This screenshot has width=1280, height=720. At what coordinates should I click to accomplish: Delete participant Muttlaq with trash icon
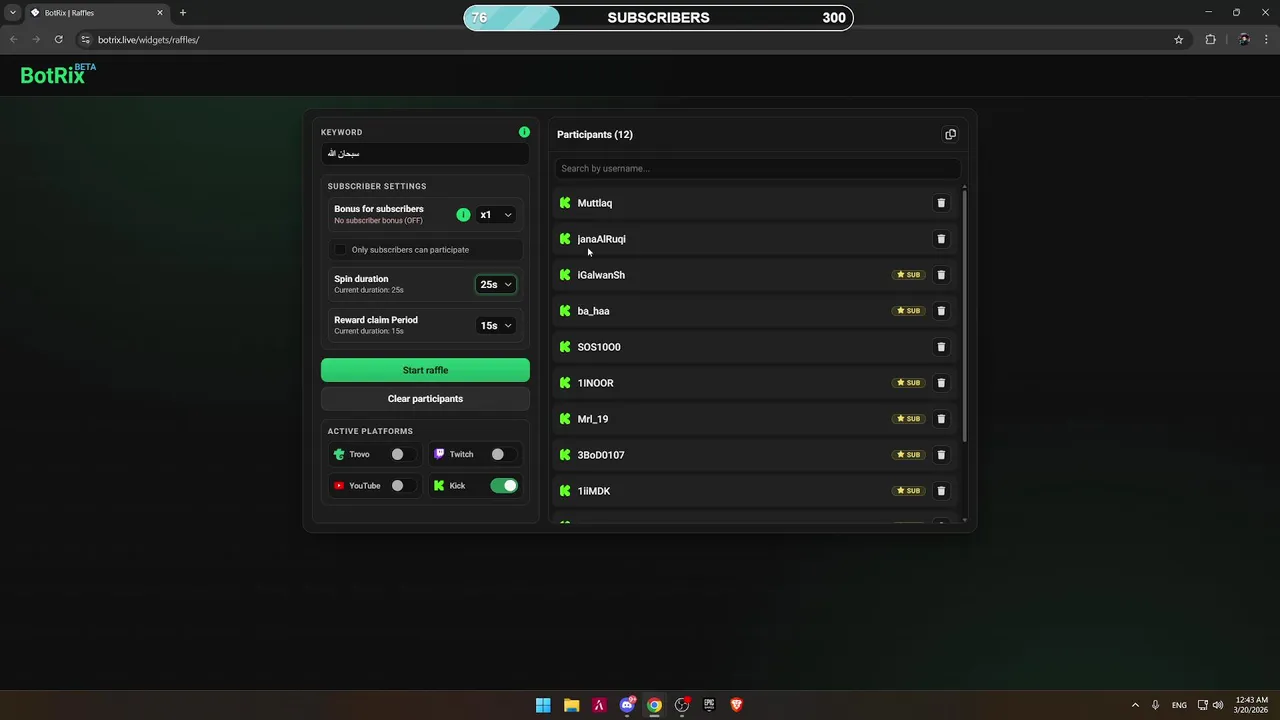(x=941, y=203)
